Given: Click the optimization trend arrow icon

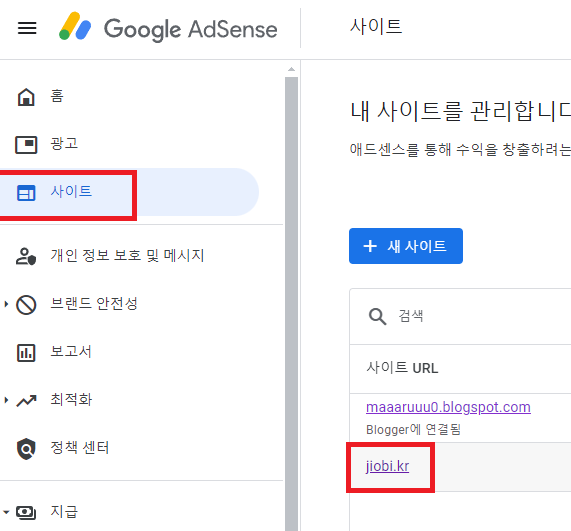Looking at the screenshot, I should pyautogui.click(x=26, y=401).
